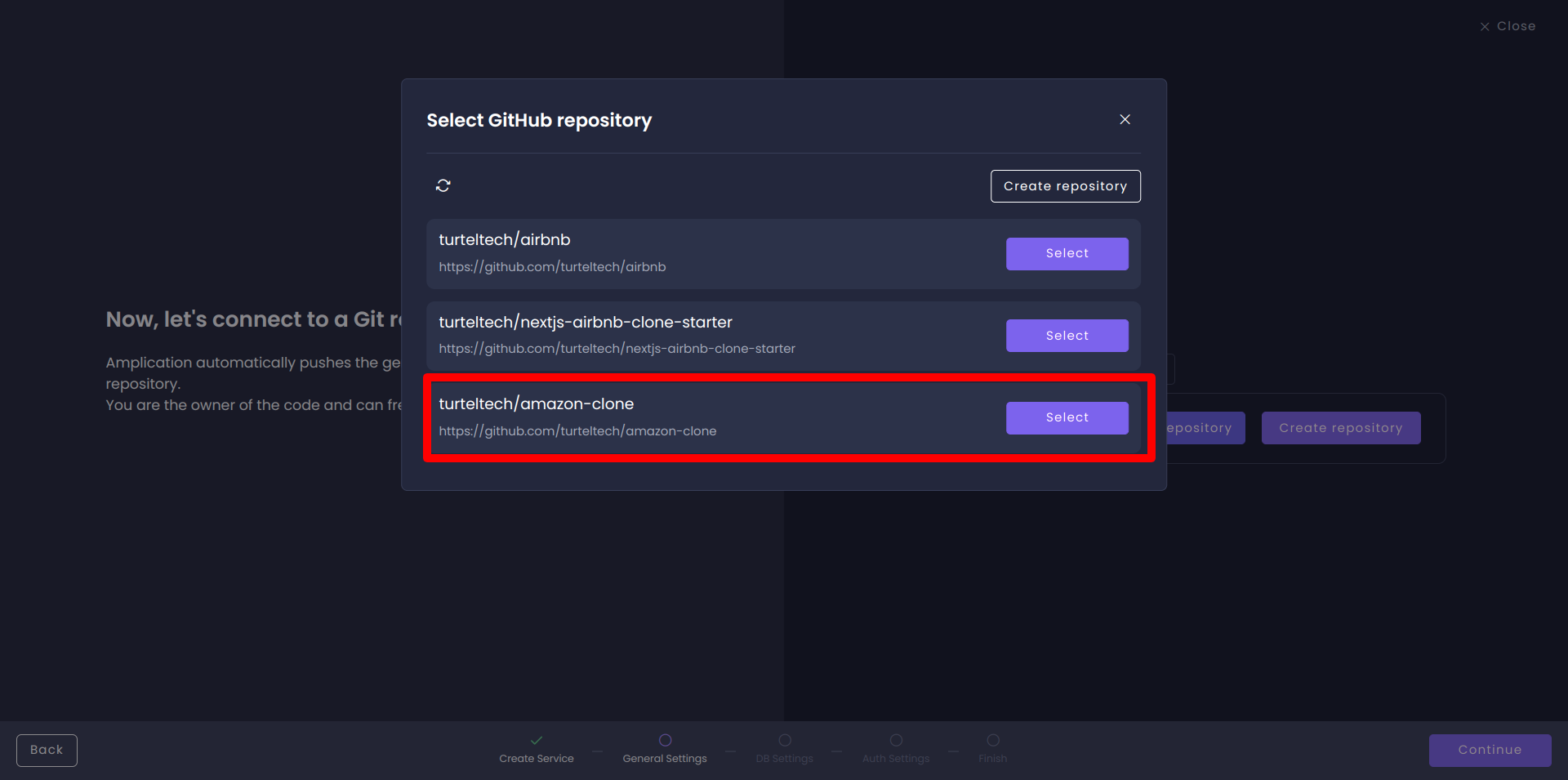Screen dimensions: 1568x780
Task: Click the green checkmark on Create Service step
Action: point(537,740)
